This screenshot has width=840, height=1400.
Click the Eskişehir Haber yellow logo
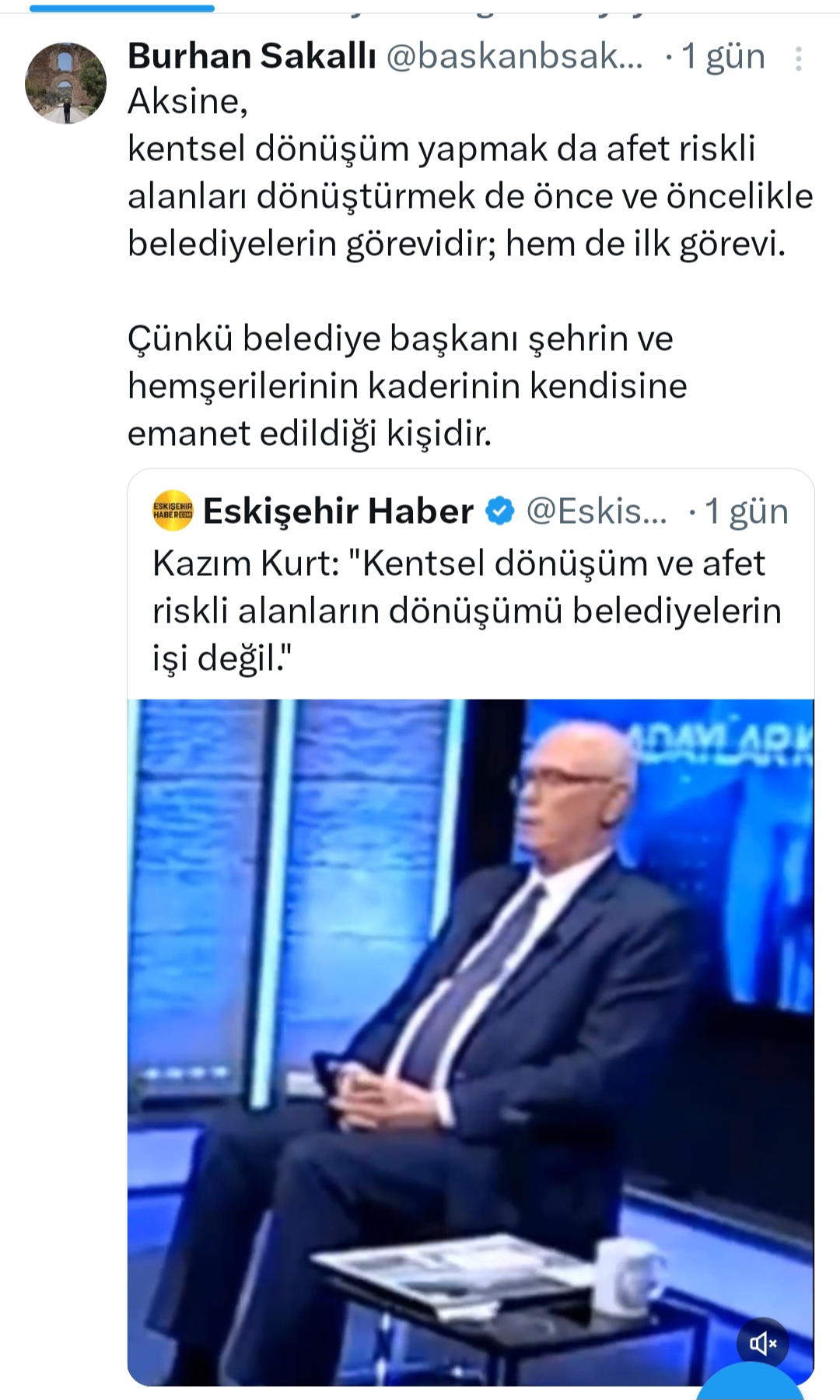173,511
